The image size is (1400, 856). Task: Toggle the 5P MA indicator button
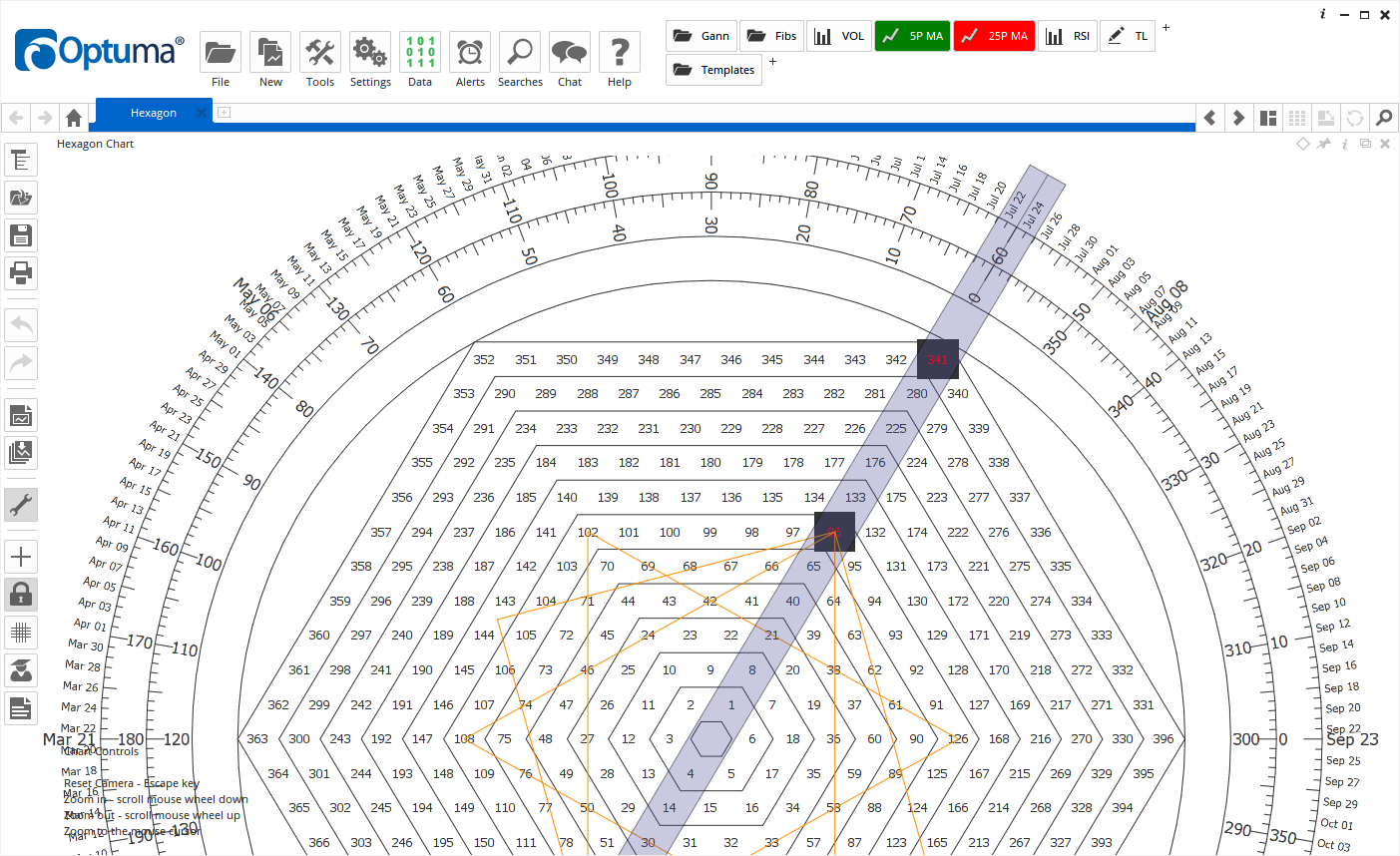pyautogui.click(x=911, y=35)
